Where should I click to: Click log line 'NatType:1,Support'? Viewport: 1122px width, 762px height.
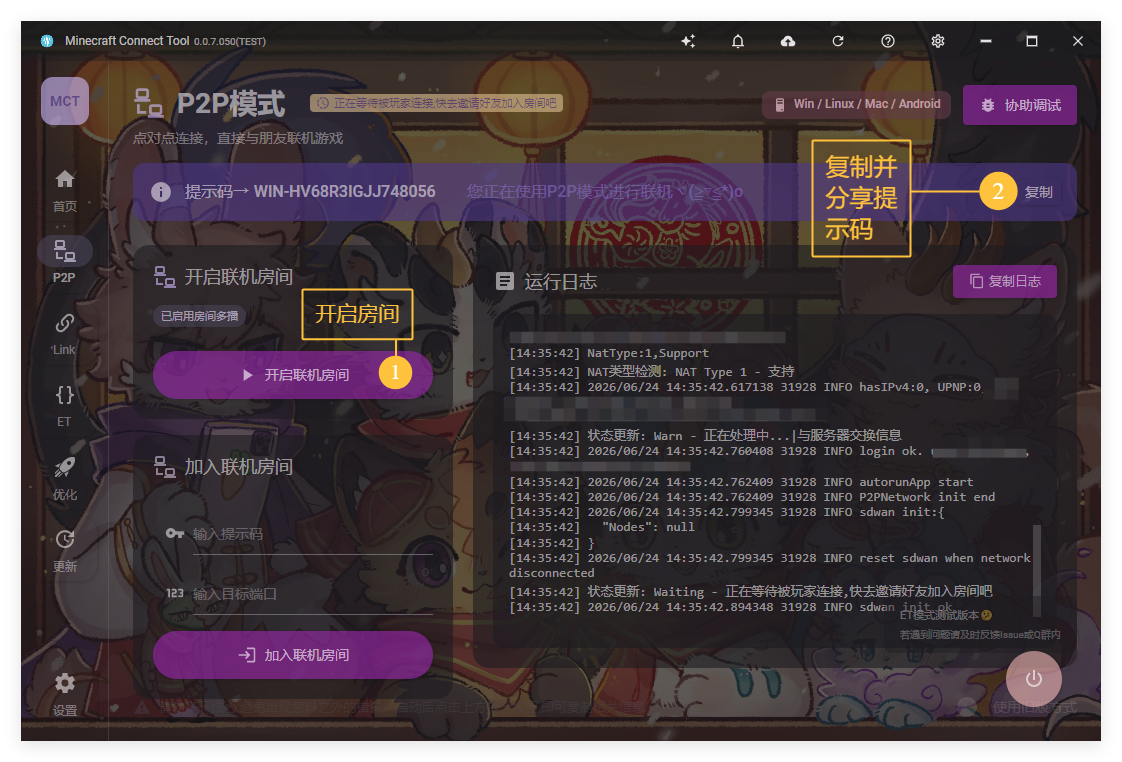[x=609, y=353]
